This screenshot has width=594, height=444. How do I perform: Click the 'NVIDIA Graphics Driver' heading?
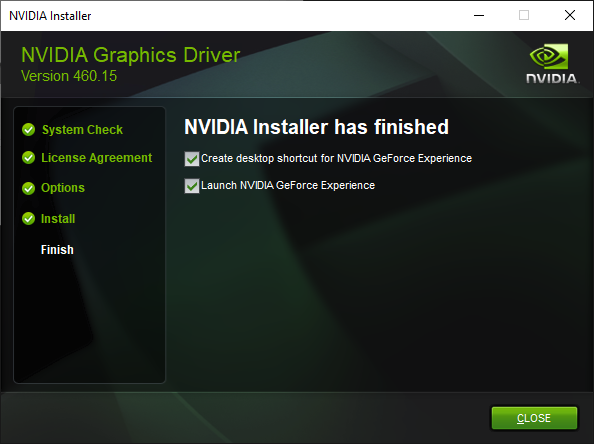(x=131, y=55)
